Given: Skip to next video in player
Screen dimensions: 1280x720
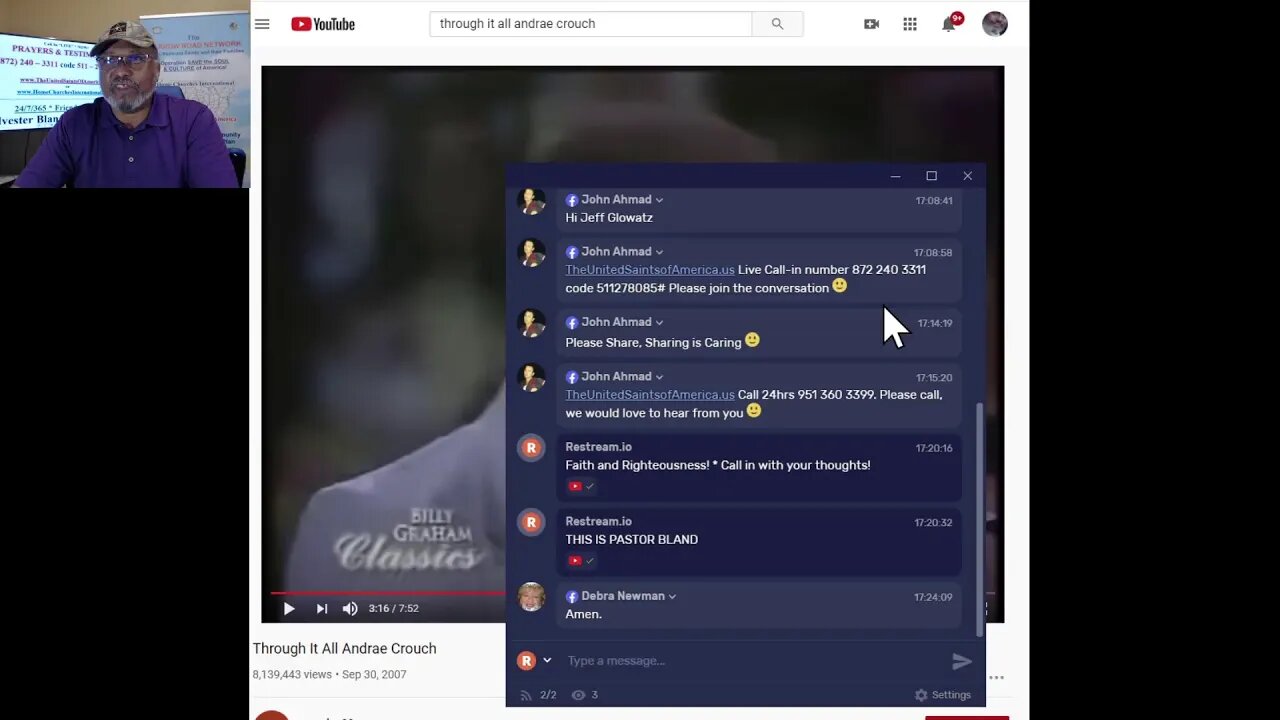Looking at the screenshot, I should 322,608.
